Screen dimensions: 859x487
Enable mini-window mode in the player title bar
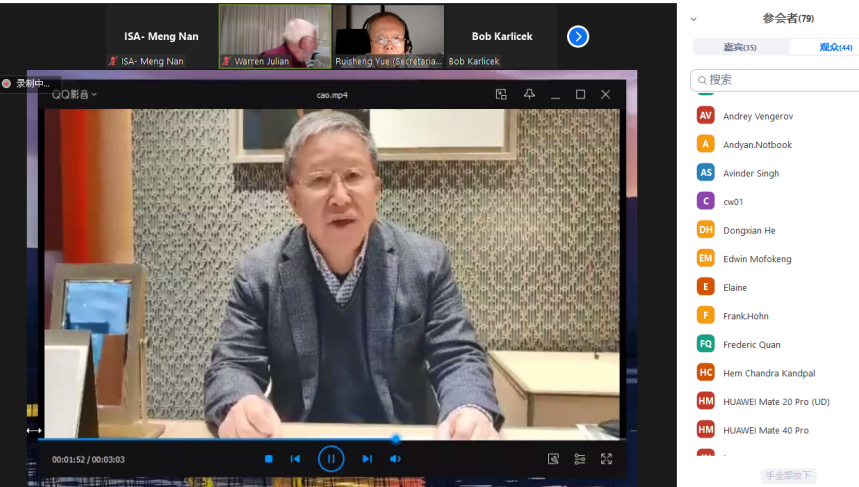501,95
